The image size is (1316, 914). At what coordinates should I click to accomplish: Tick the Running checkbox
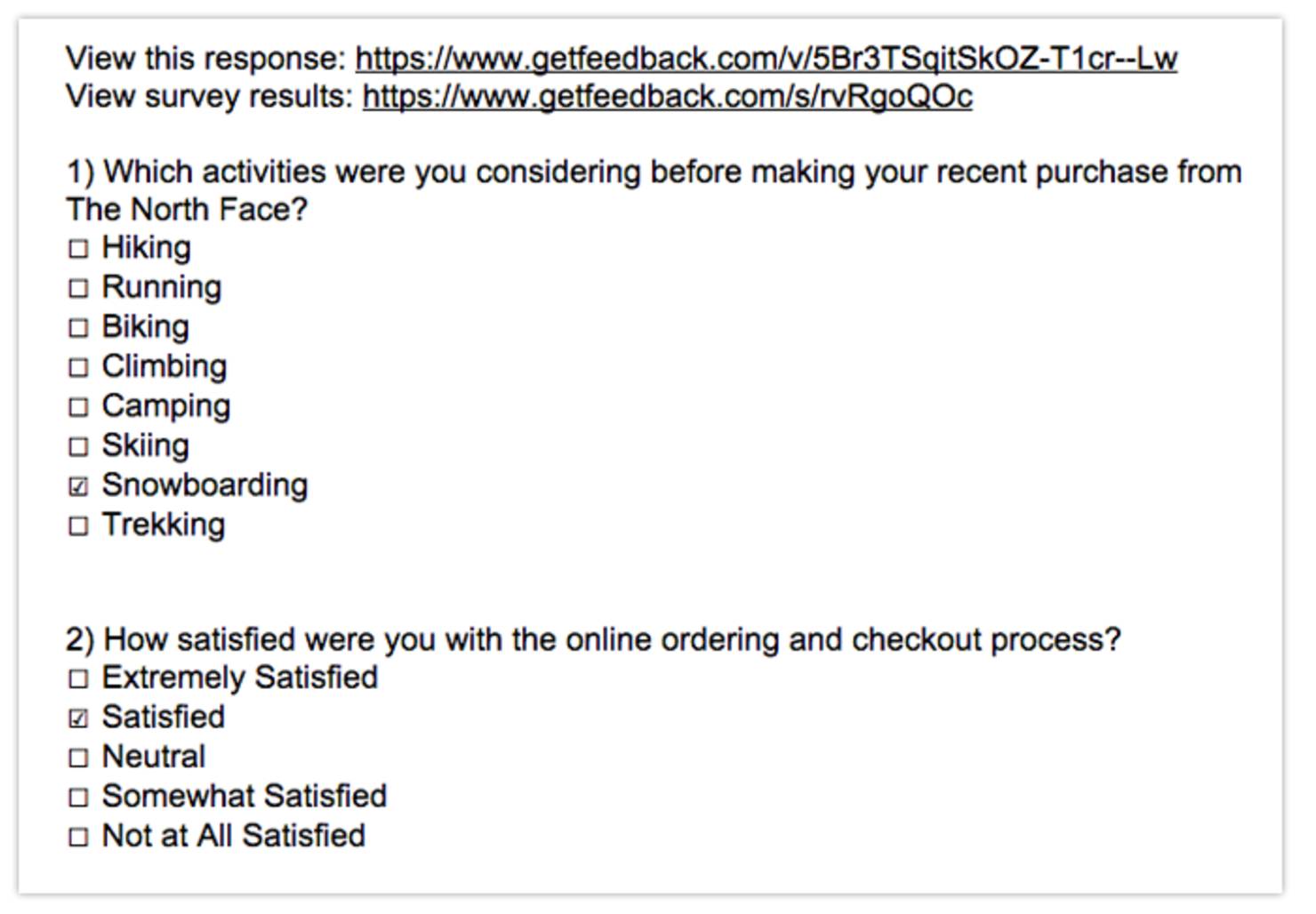78,288
